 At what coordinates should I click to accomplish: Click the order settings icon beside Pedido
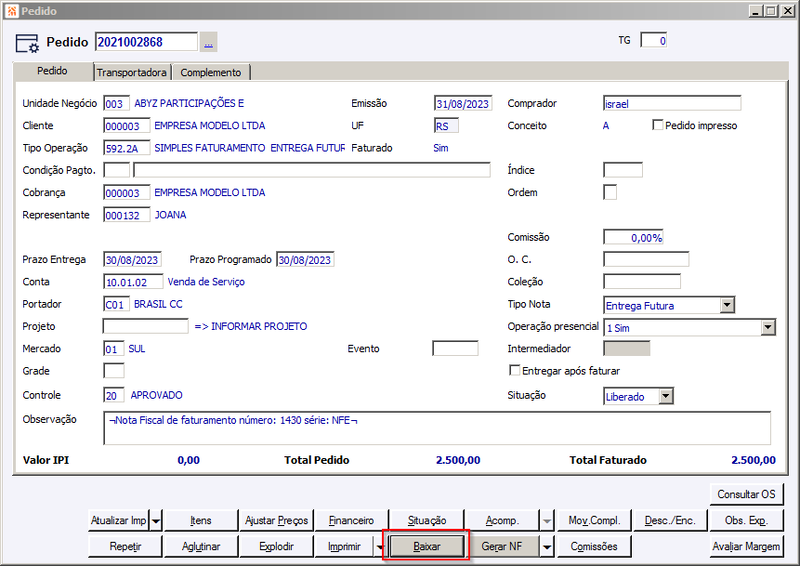click(x=27, y=43)
